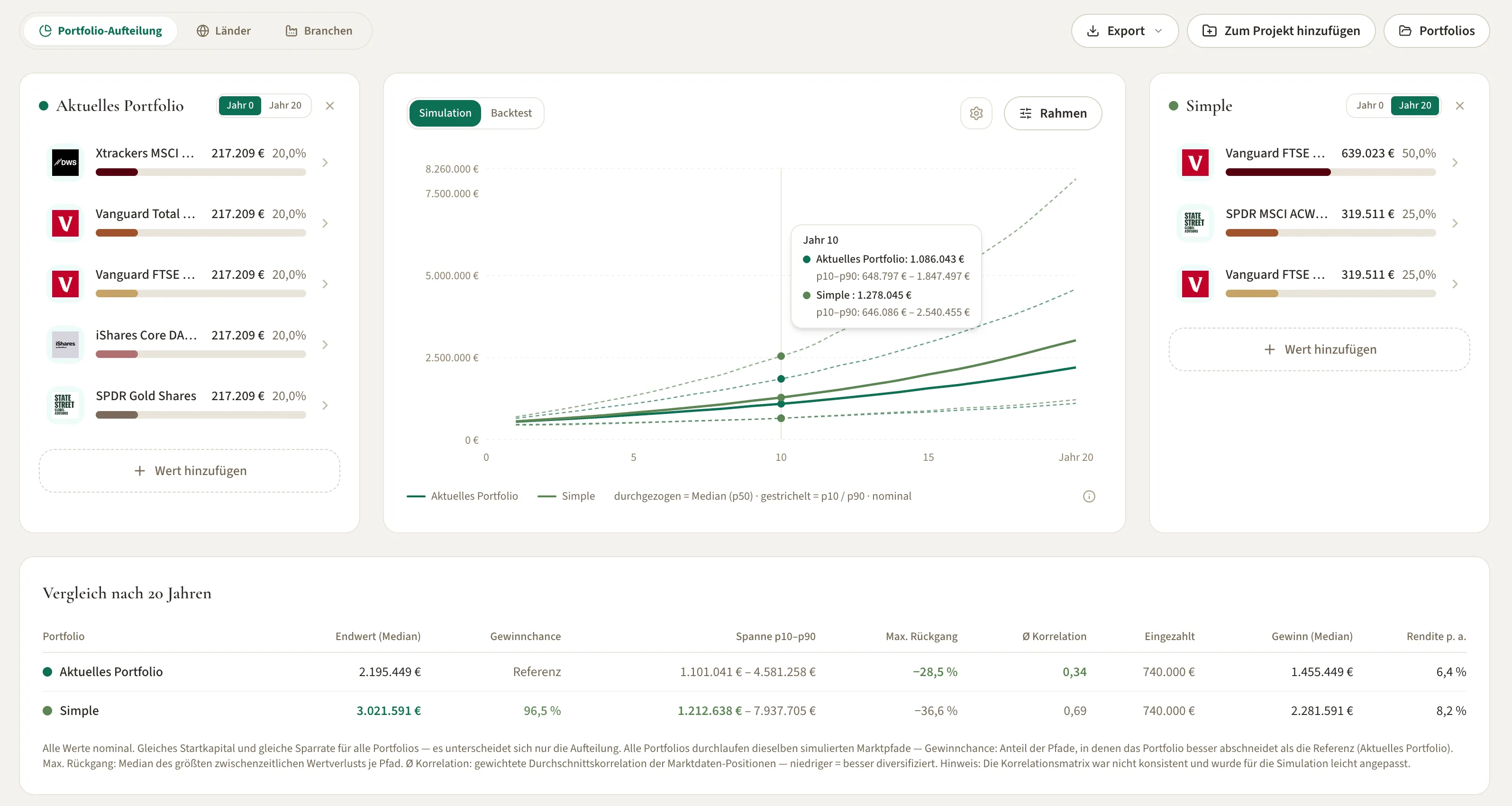Screen dimensions: 1512x806
Task: Click the Eingezahlt column header
Action: (x=1169, y=636)
